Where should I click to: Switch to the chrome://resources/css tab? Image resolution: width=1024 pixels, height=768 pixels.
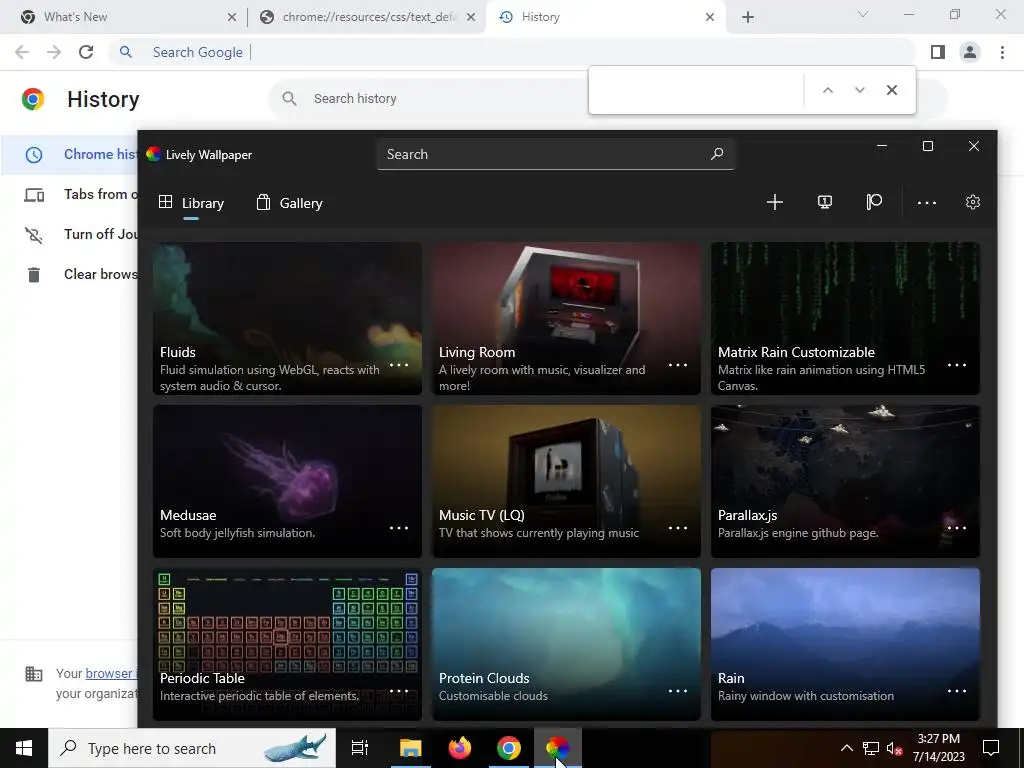[x=366, y=17]
